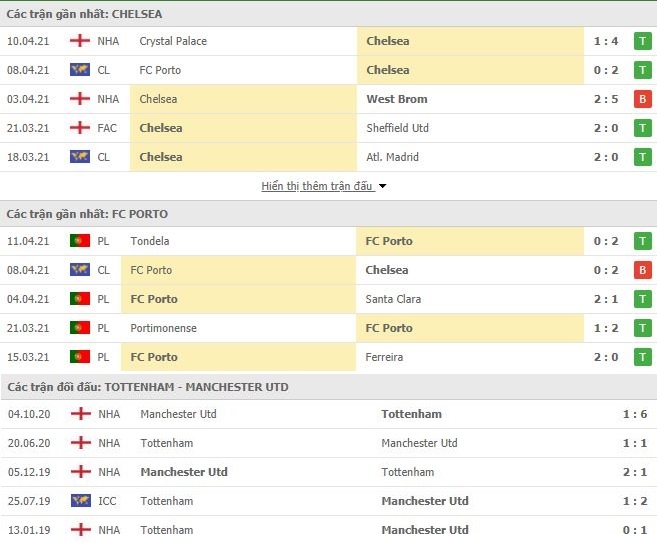This screenshot has height=550, width=657.
Task: Select Sheffield Utd team name
Action: [x=397, y=128]
